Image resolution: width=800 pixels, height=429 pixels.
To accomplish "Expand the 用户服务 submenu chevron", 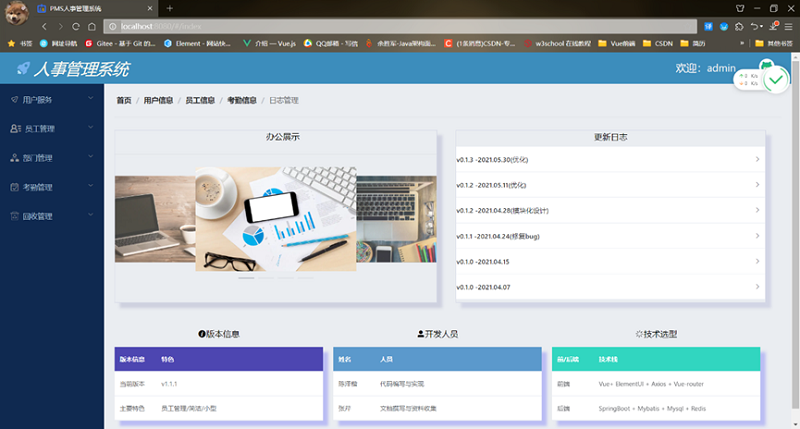I will 90,99.
